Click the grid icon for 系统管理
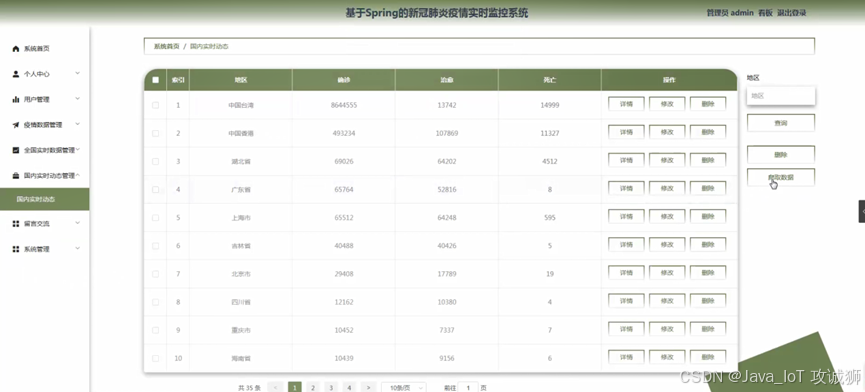 point(15,249)
